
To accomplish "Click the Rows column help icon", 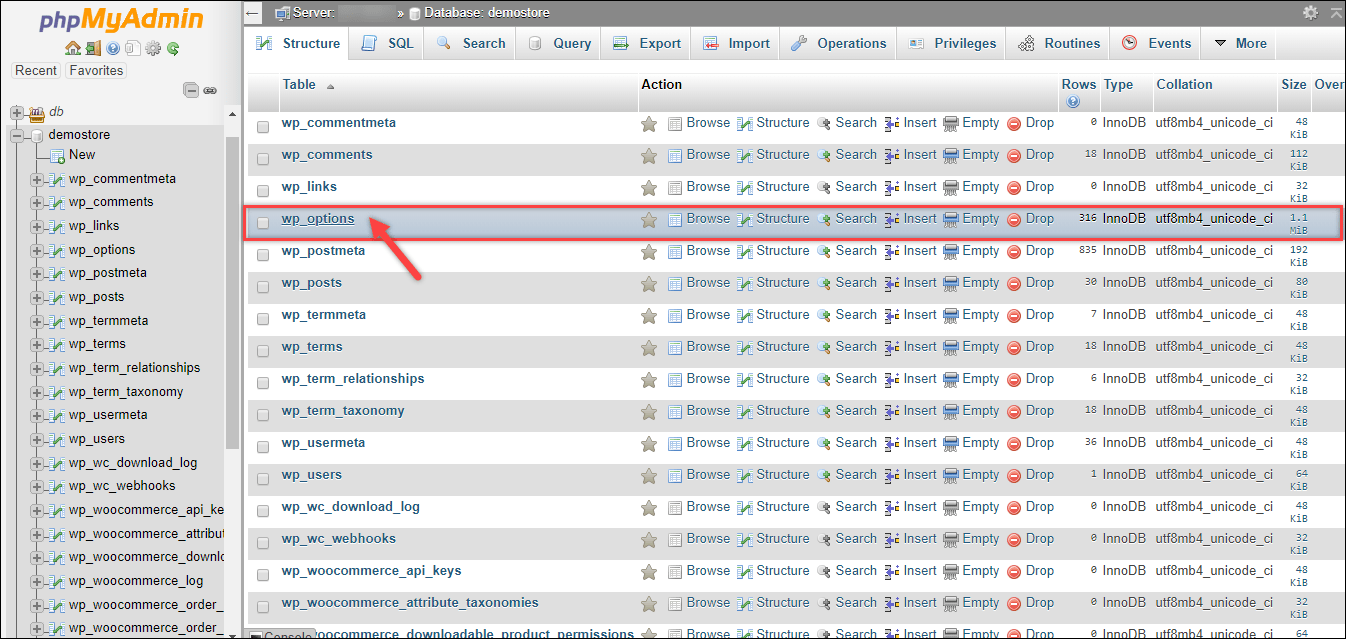I will tap(1073, 102).
